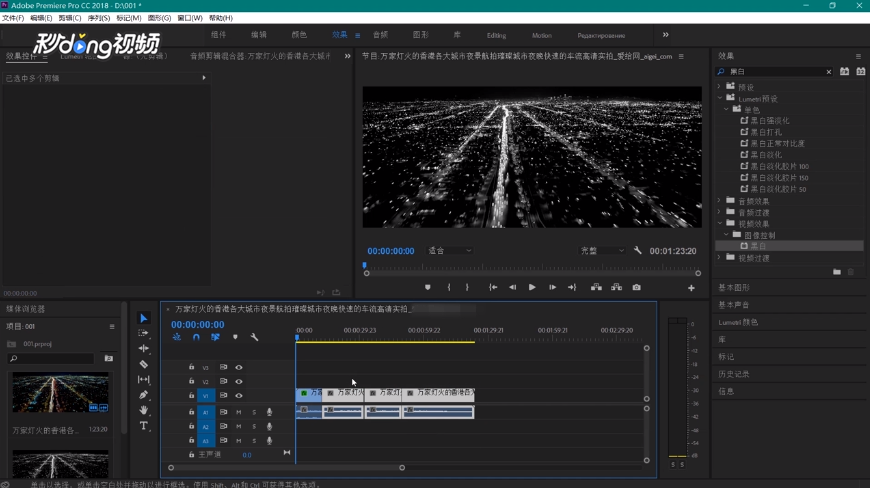
Task: Clear the effects search field
Action: 829,72
